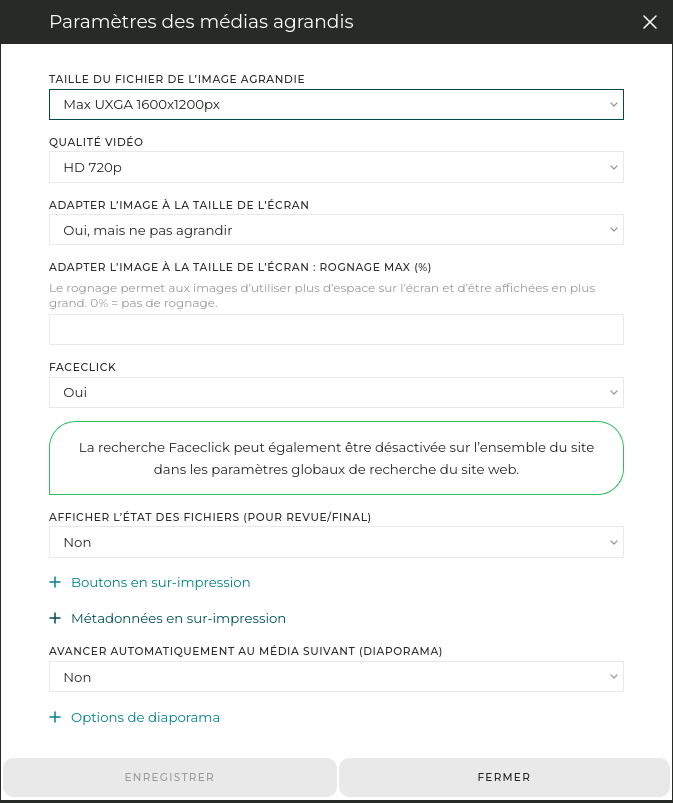Click the plus icon beside Boutons en sur-impression
This screenshot has width=673, height=803.
point(55,582)
